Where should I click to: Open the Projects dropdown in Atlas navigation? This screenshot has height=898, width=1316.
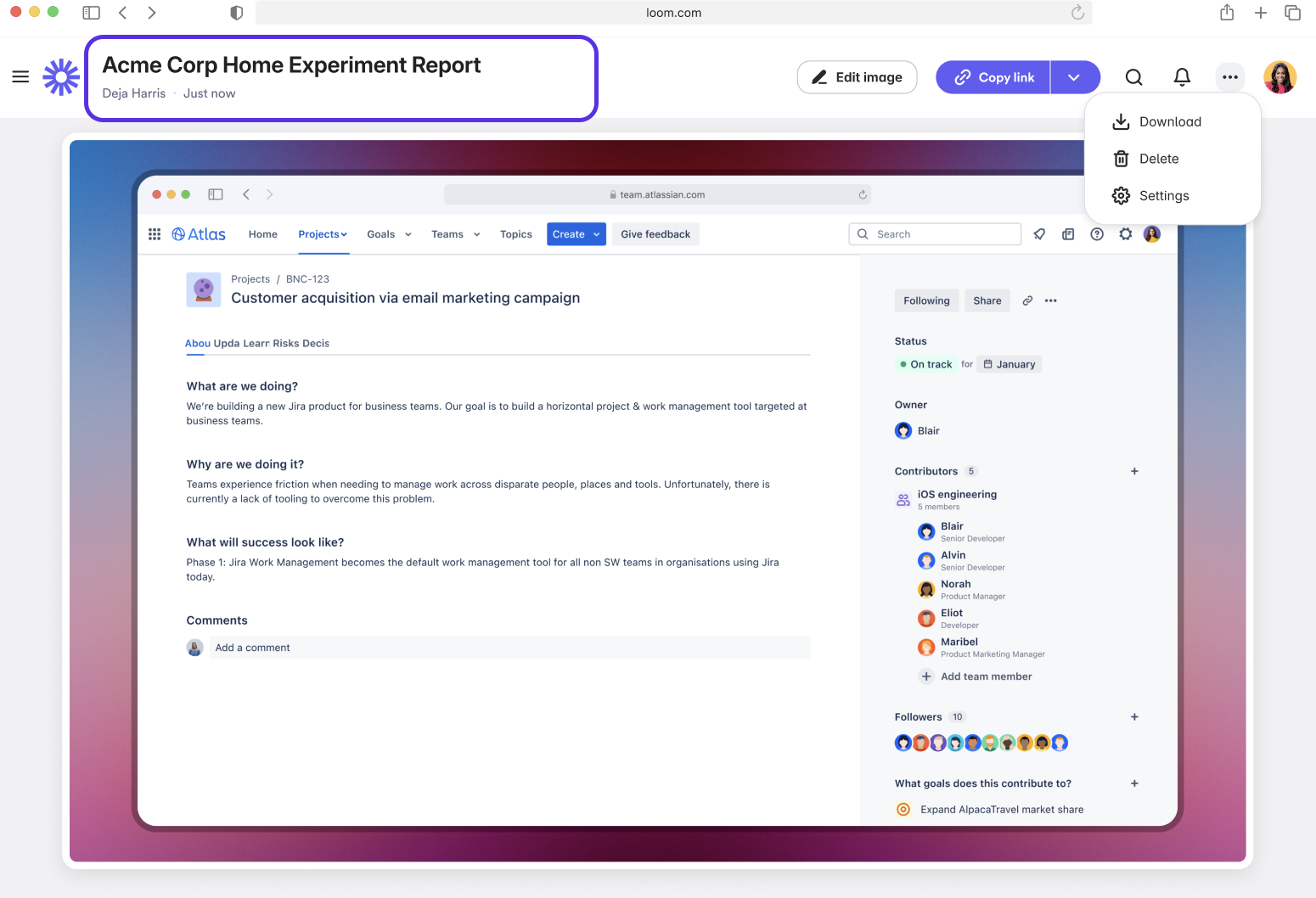coord(323,233)
